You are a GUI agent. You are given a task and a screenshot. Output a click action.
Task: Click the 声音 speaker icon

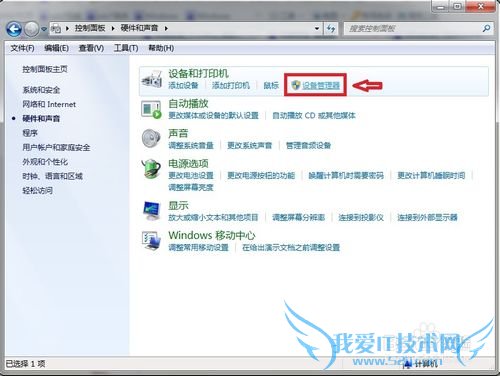tap(151, 139)
